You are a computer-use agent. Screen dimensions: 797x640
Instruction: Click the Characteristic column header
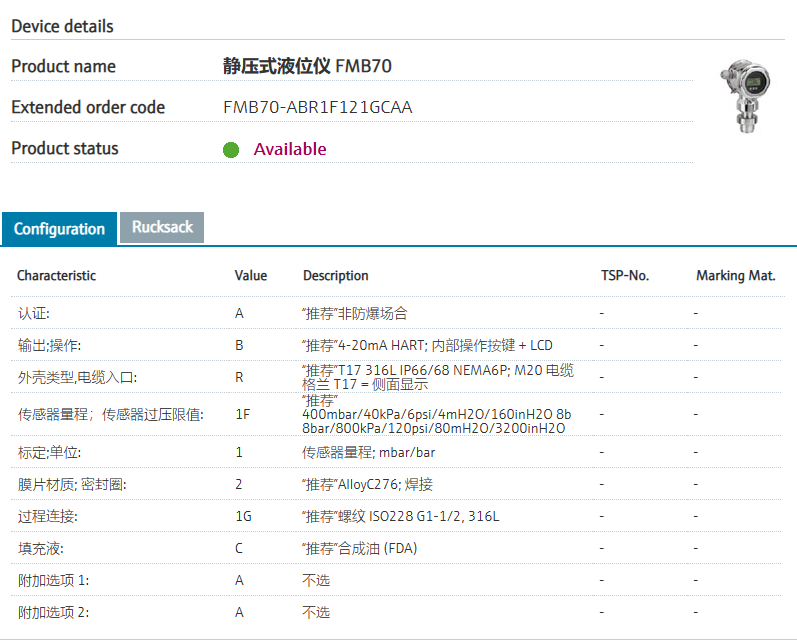(57, 275)
